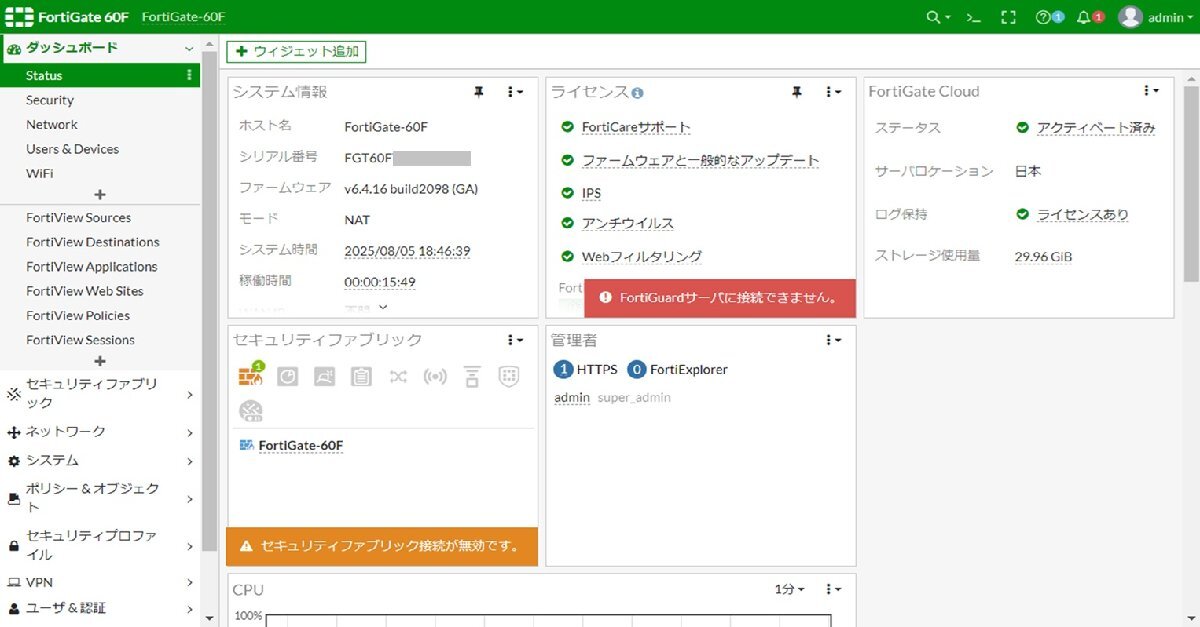Click the admin link in 管理者 widget

pos(572,398)
